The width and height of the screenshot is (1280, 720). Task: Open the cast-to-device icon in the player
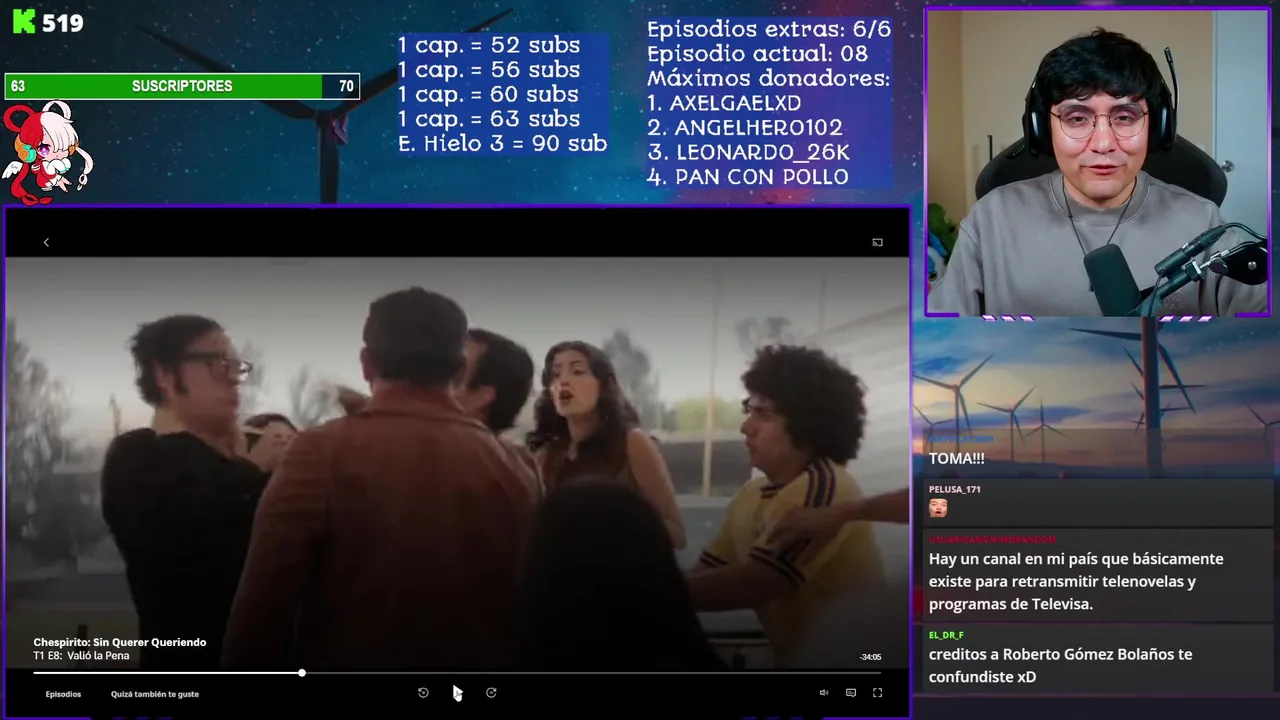coord(877,242)
